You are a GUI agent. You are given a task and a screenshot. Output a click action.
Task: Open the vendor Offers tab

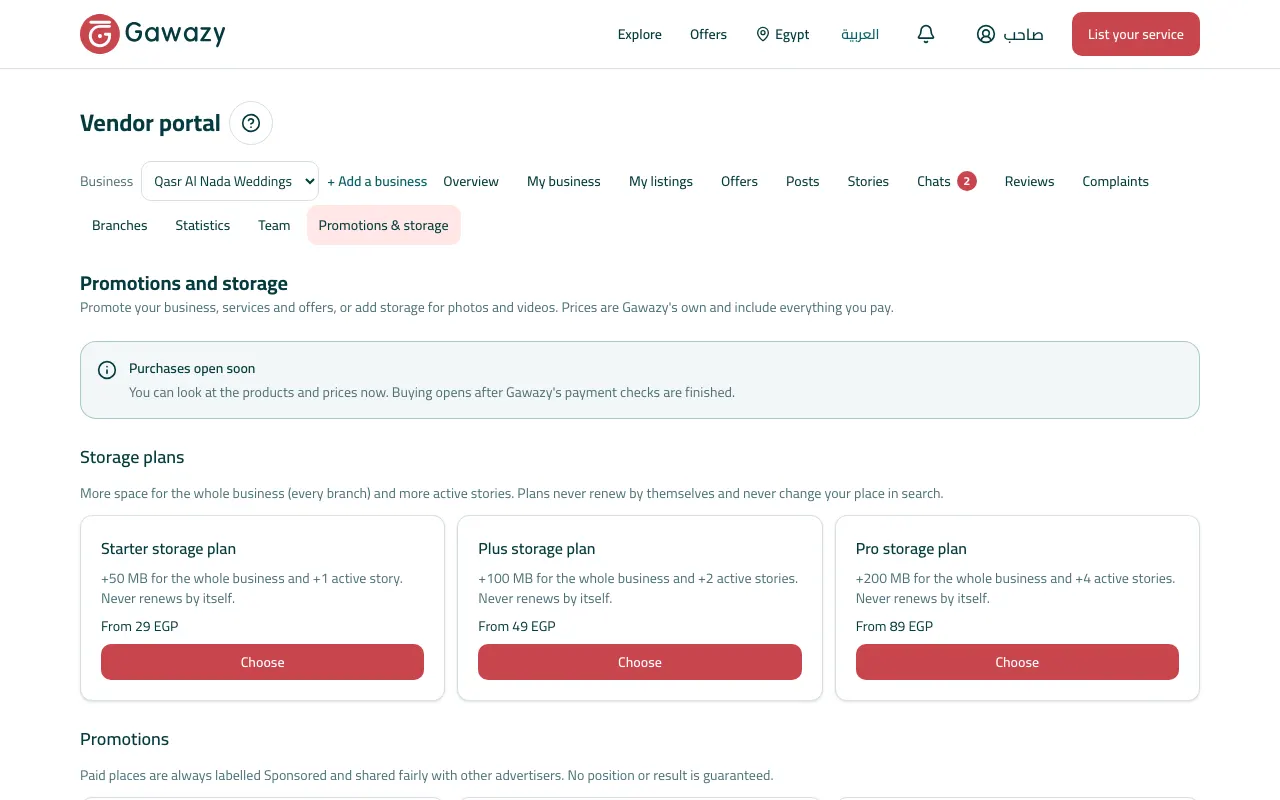739,181
